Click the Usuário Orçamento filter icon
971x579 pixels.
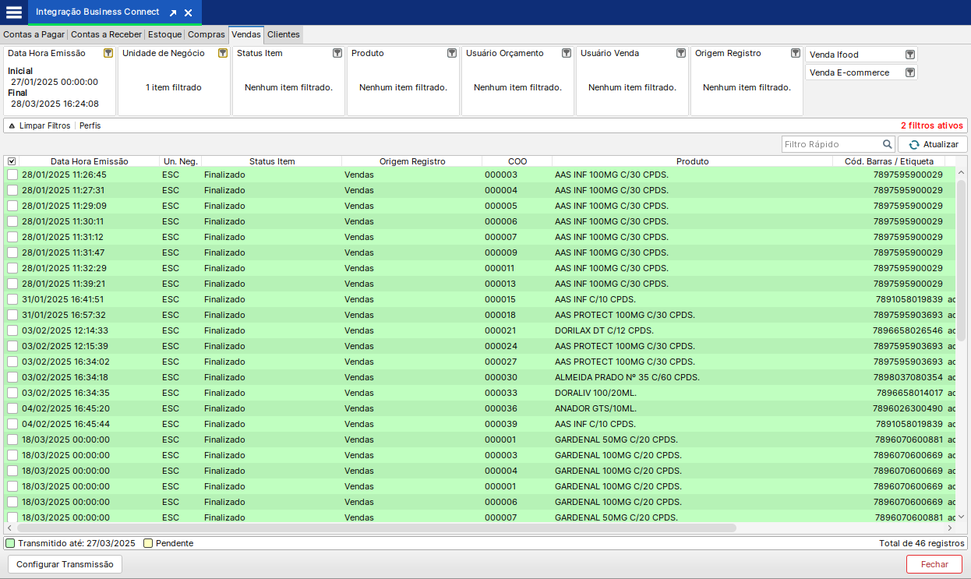(x=566, y=54)
